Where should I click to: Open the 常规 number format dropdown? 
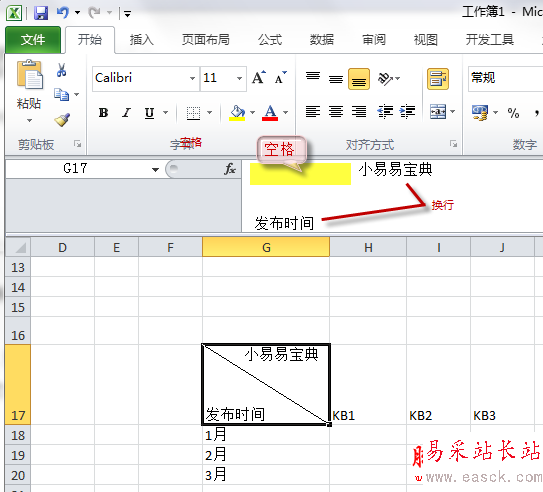505,78
